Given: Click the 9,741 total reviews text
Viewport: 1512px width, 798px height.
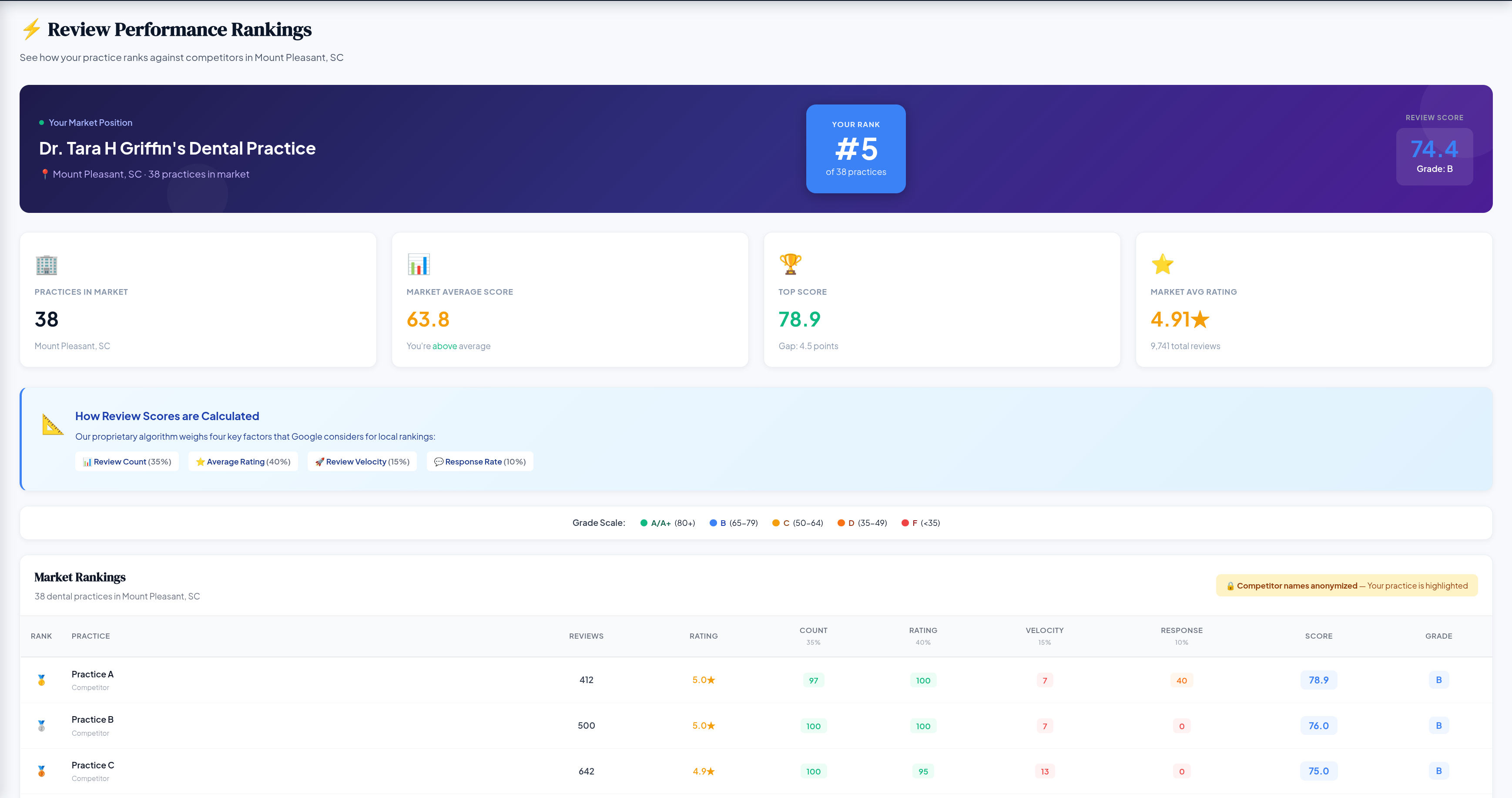Looking at the screenshot, I should pyautogui.click(x=1185, y=347).
